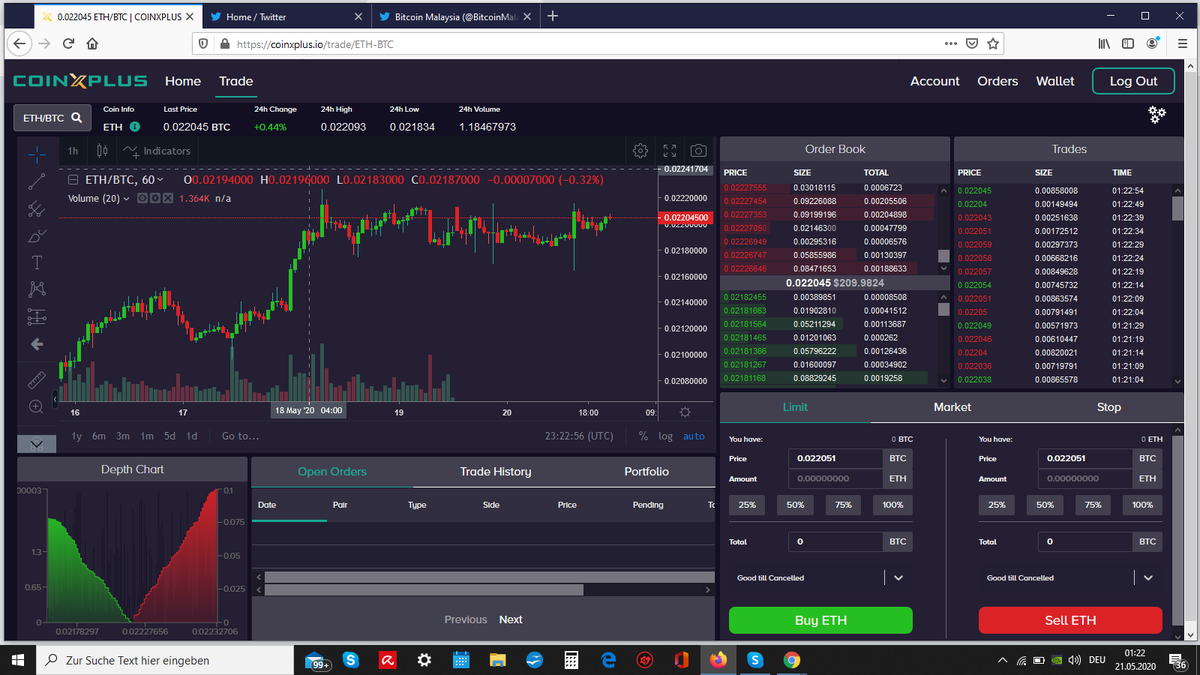Click the green Buy ETH button
Screen dimensions: 1200x675
(x=821, y=620)
